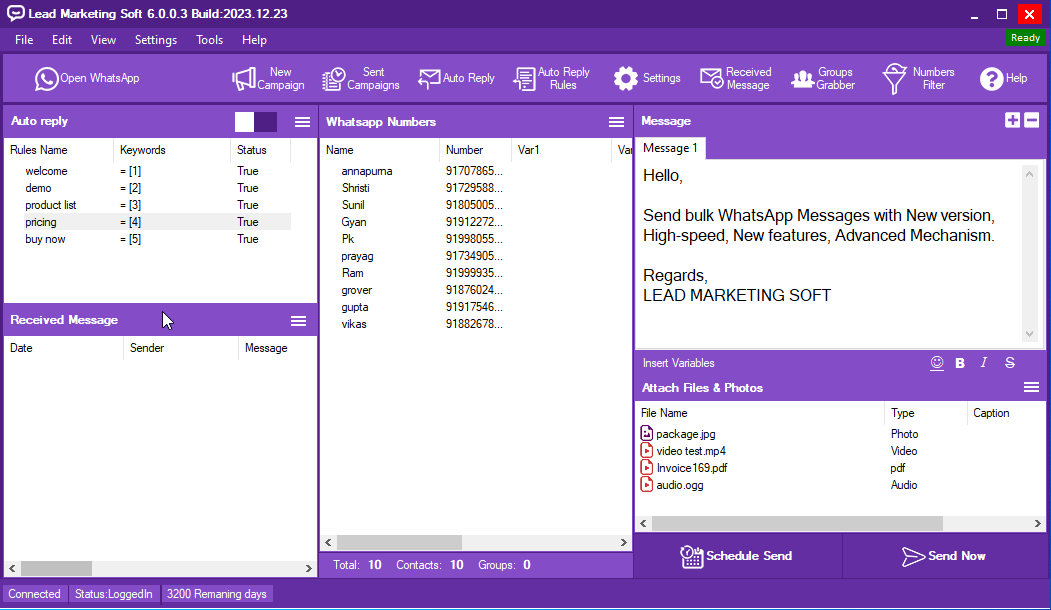Select contact annapuma in numbers list

367,171
